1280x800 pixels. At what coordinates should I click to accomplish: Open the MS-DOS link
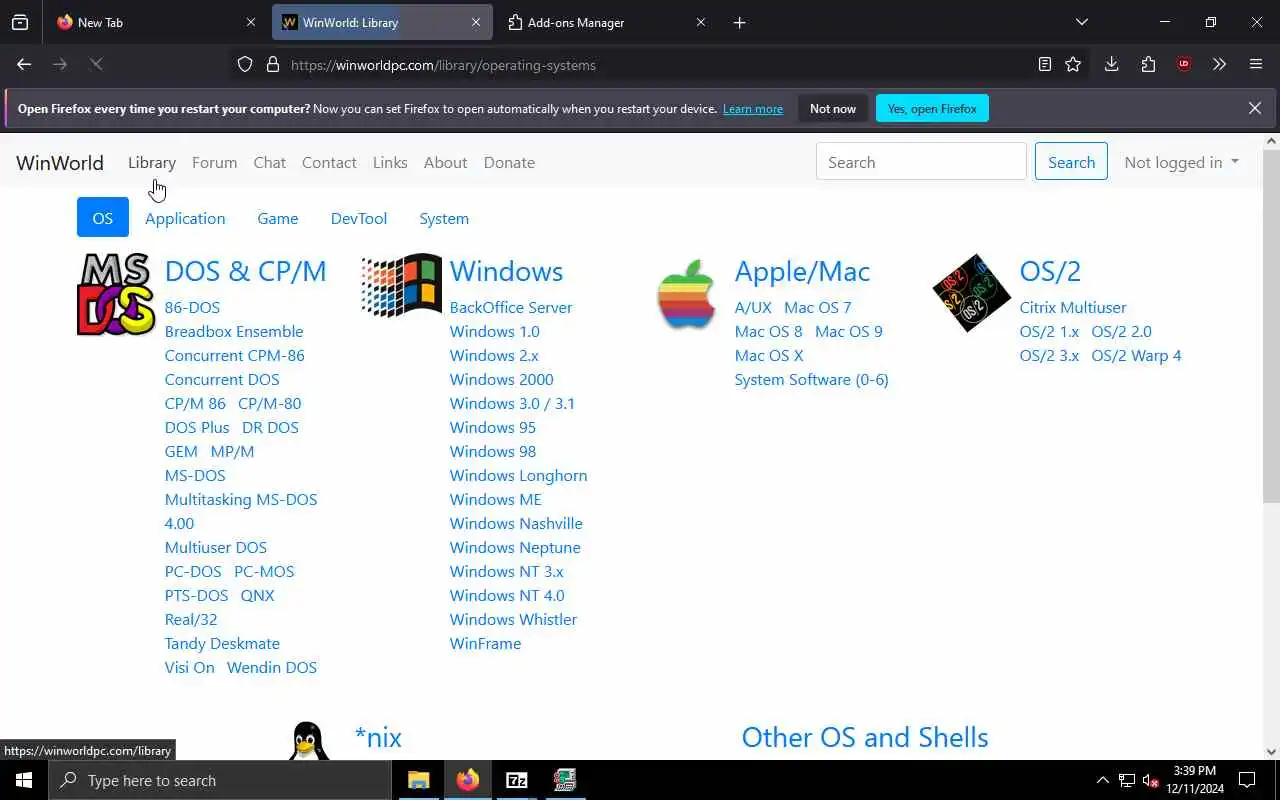[195, 475]
